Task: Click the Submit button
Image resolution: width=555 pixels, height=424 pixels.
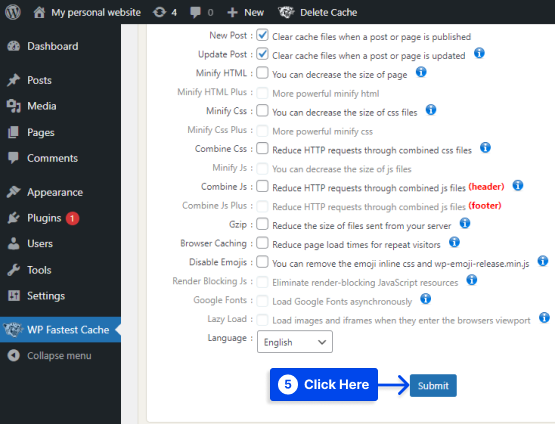Action: click(433, 385)
